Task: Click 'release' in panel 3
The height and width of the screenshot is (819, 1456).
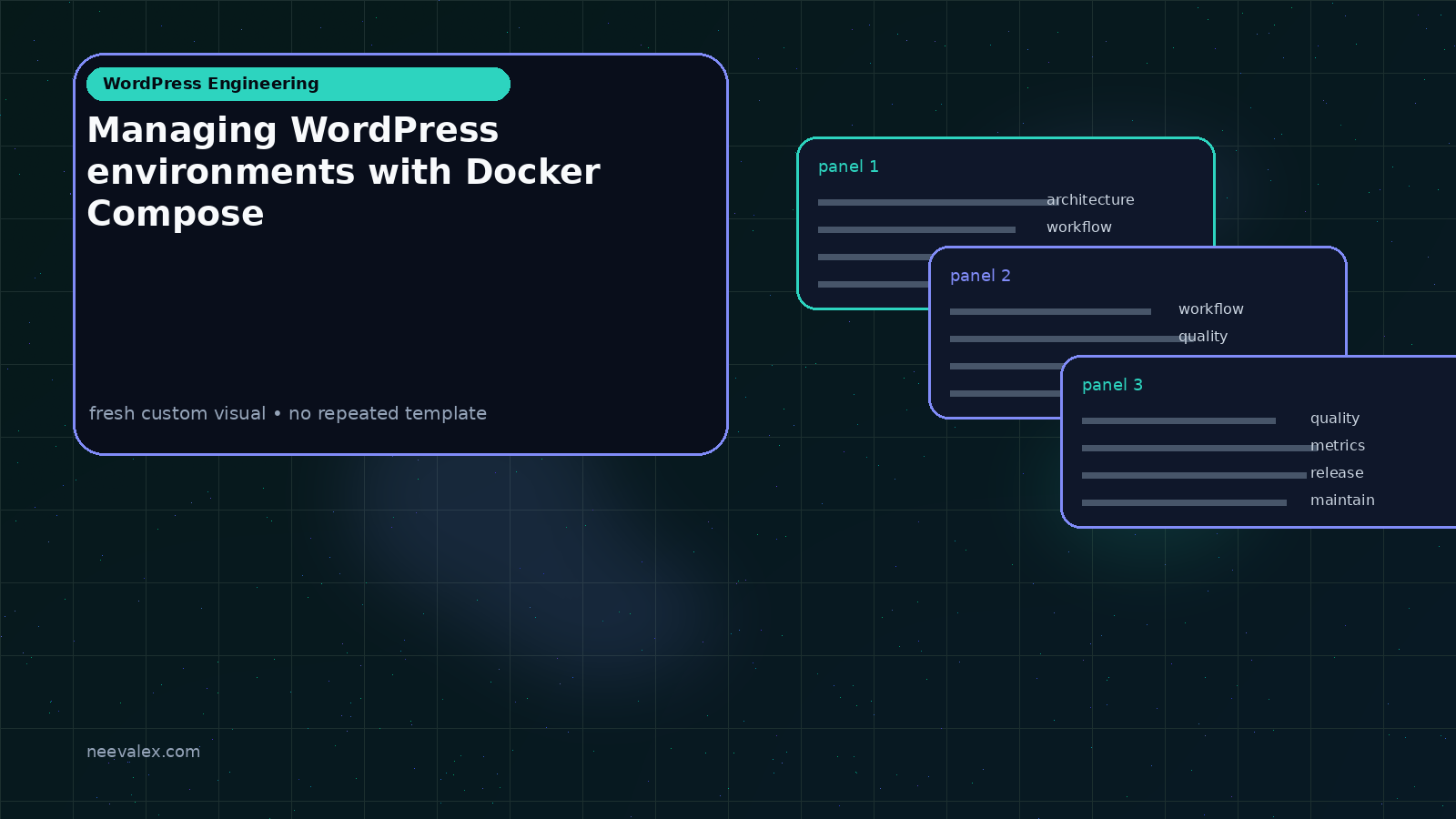Action: 1337,473
